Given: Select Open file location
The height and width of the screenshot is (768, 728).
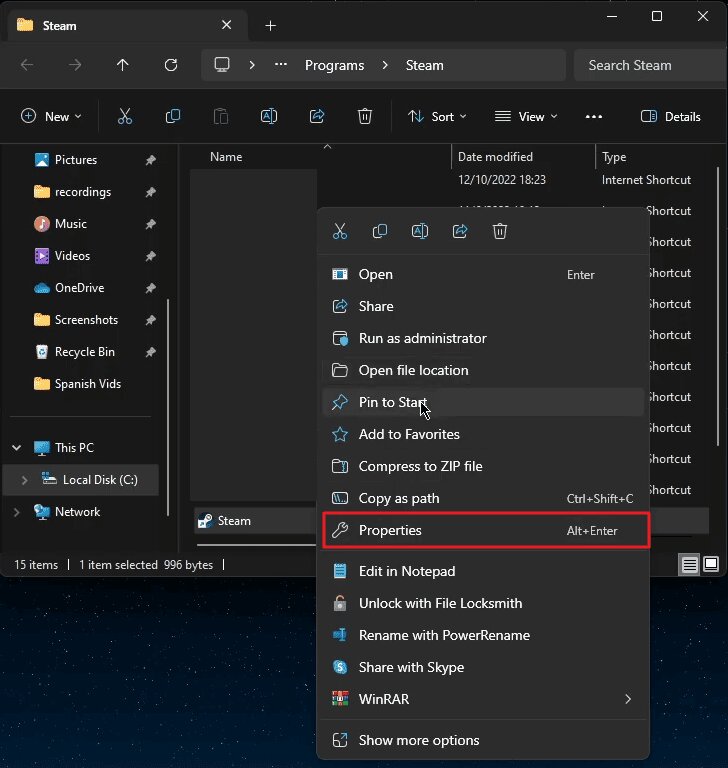Looking at the screenshot, I should click(483, 370).
